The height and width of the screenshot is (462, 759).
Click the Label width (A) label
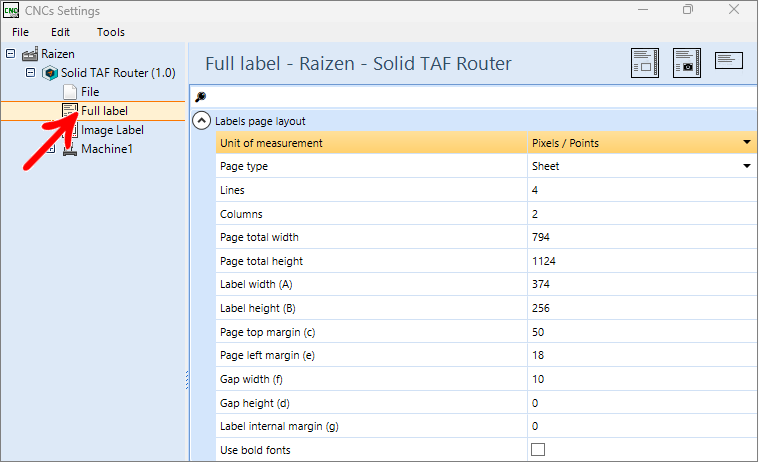pos(256,284)
